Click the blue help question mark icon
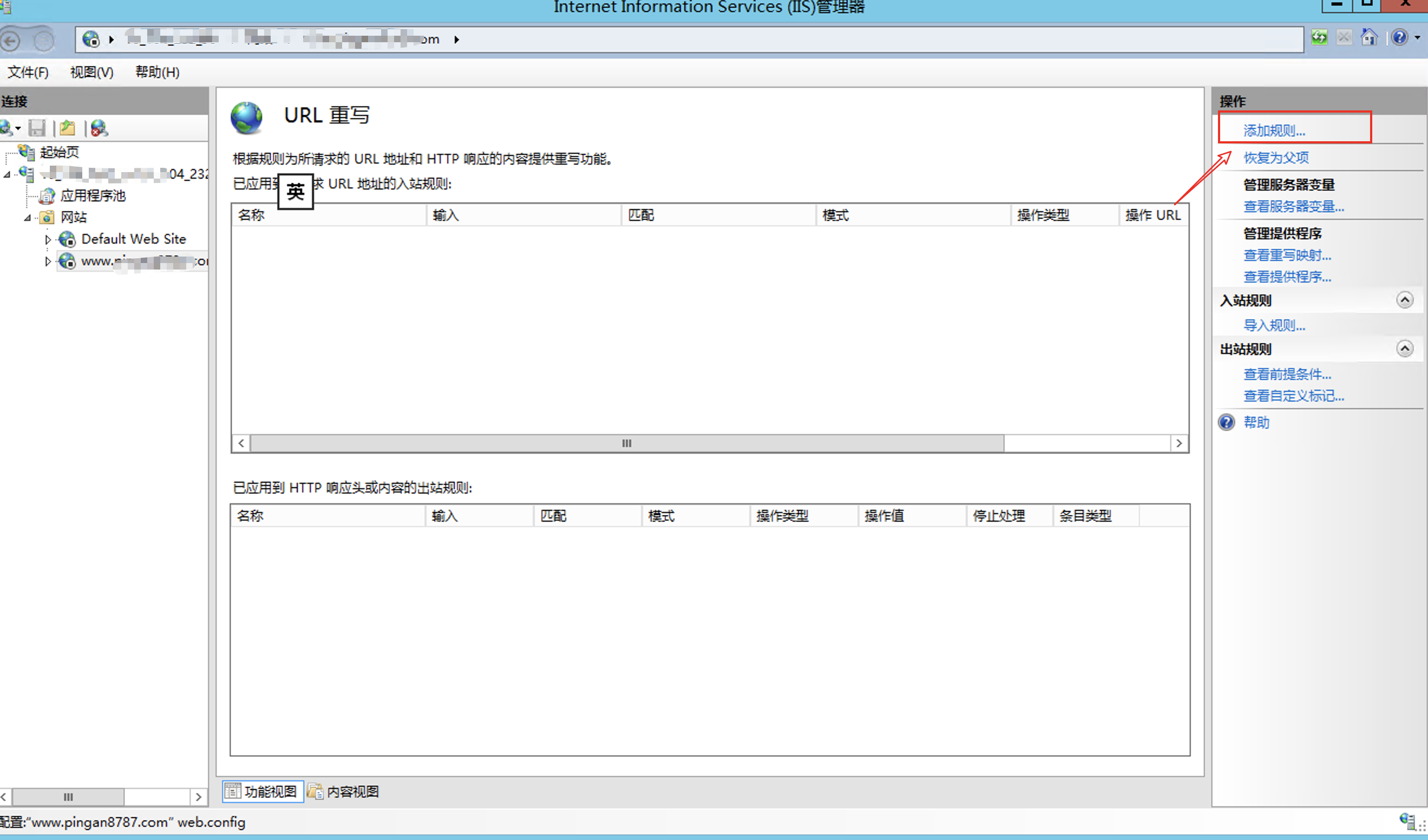 tap(1399, 37)
